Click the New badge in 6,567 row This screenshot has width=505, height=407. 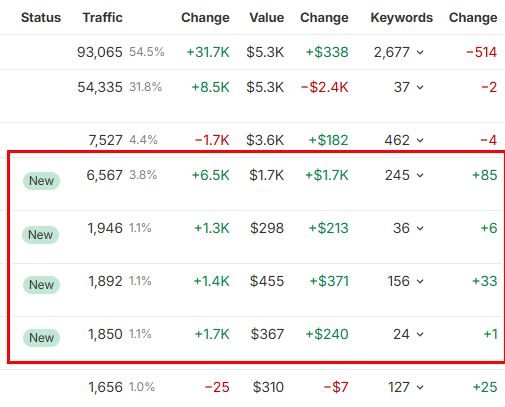pyautogui.click(x=41, y=181)
